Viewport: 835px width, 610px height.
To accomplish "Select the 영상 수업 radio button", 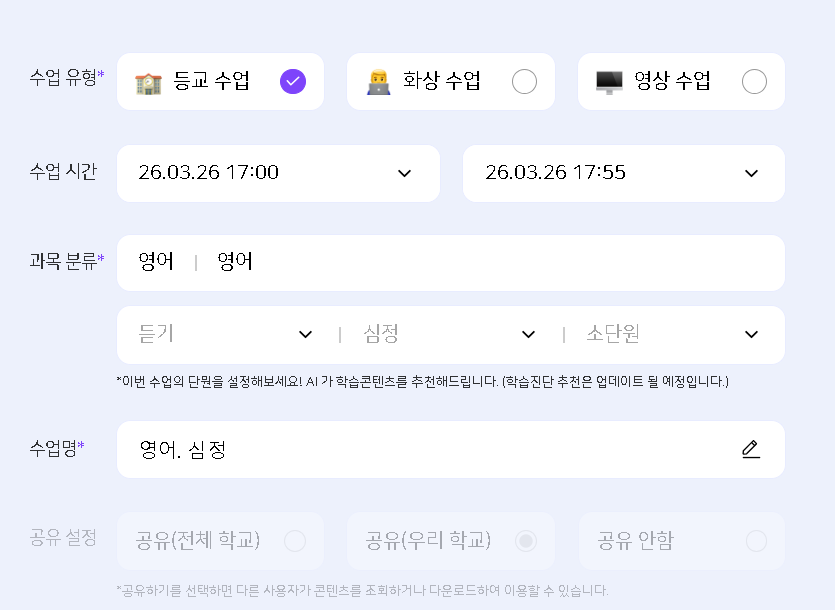I will tap(755, 82).
